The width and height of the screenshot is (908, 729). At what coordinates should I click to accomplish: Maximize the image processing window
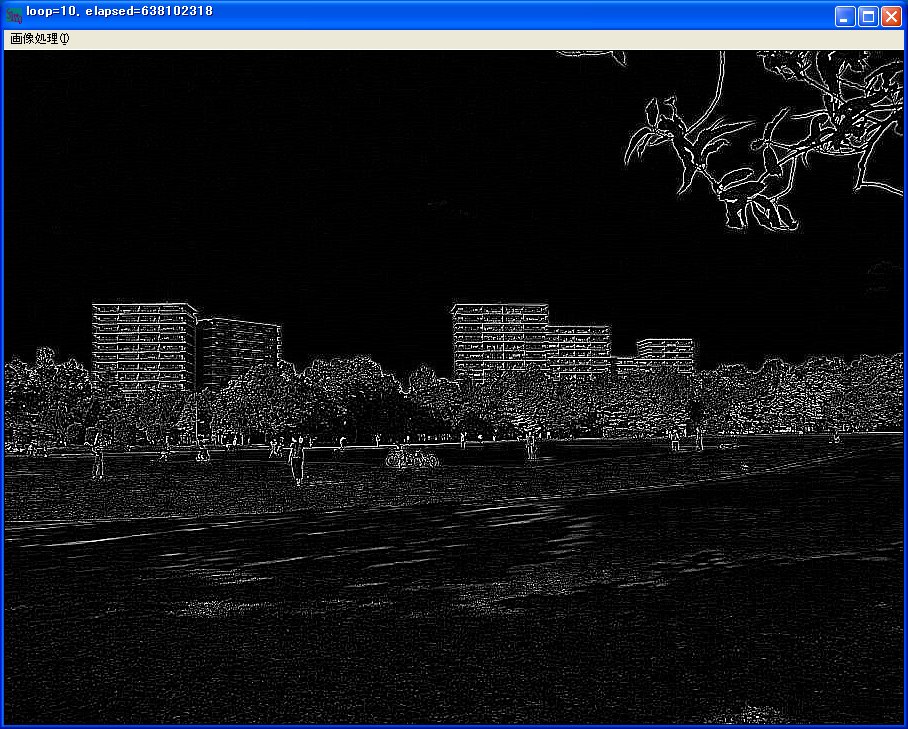tap(868, 17)
